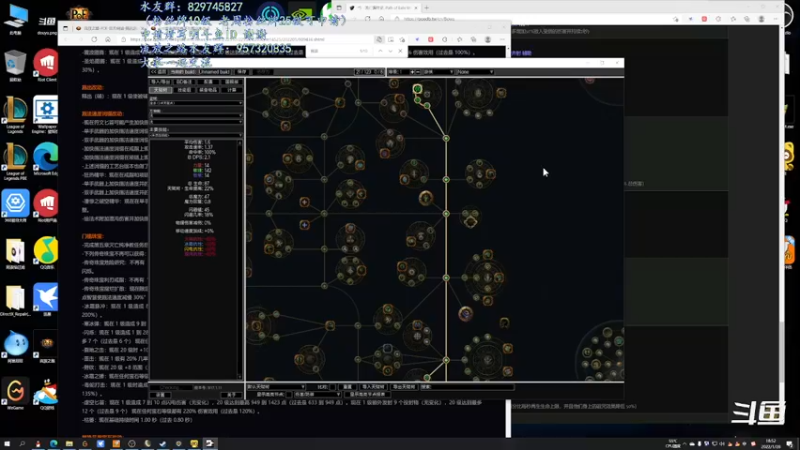Open the Recycle Bin desktop icon
This screenshot has height=450, width=800.
pos(15,66)
